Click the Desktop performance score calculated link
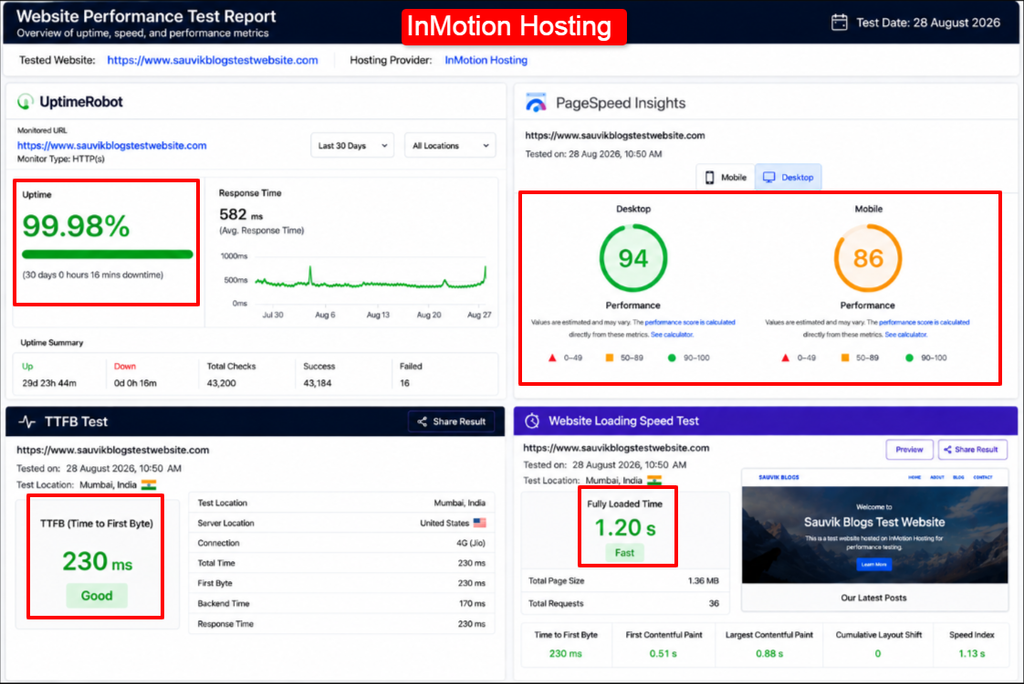This screenshot has width=1024, height=684. (x=690, y=322)
